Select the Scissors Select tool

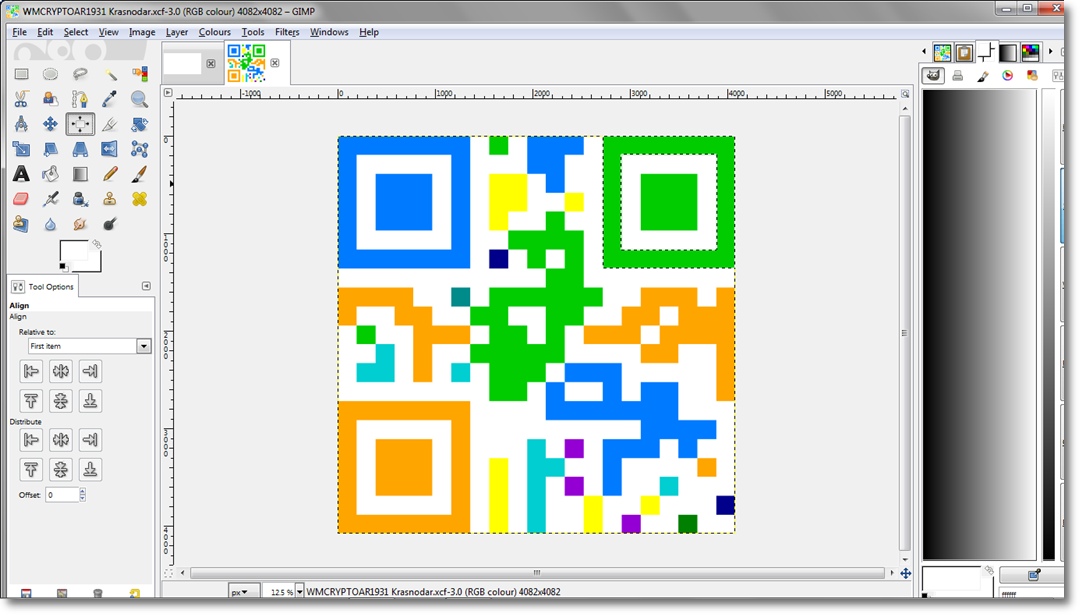pyautogui.click(x=21, y=99)
